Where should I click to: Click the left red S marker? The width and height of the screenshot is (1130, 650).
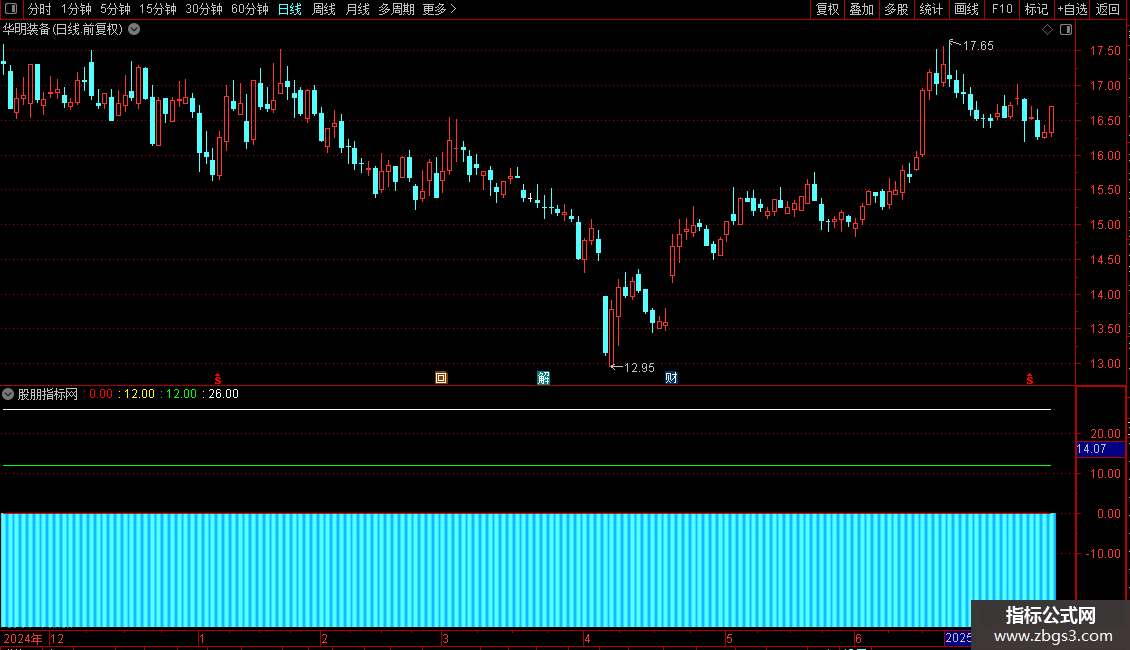(x=218, y=379)
